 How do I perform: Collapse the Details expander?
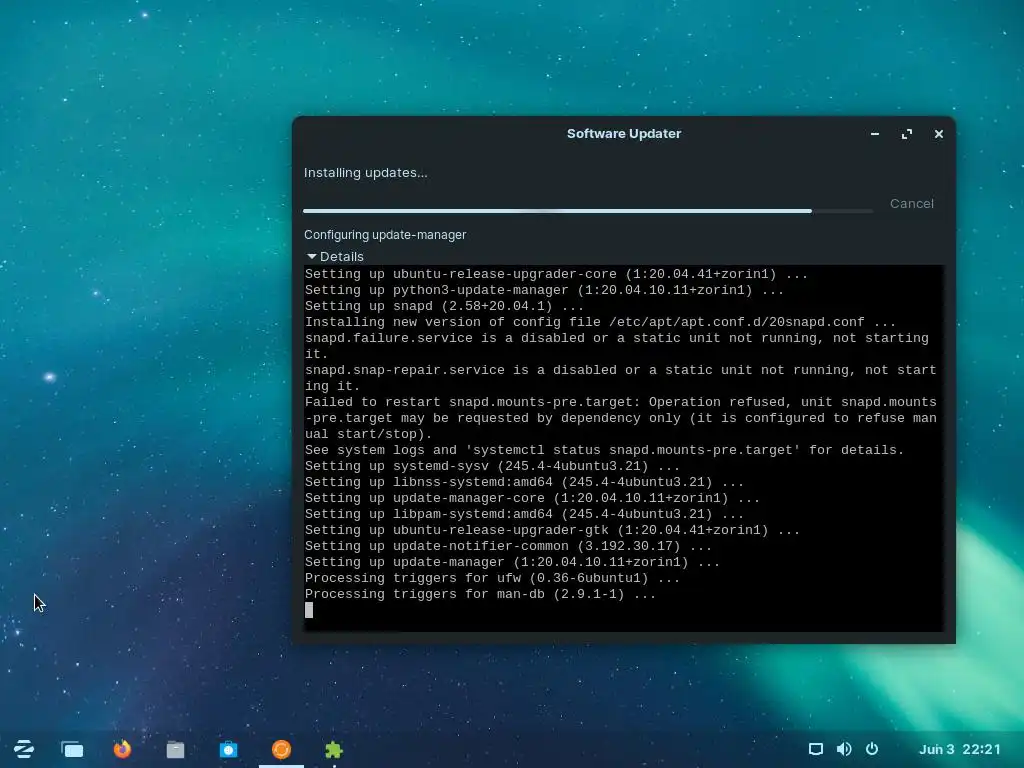tap(335, 257)
